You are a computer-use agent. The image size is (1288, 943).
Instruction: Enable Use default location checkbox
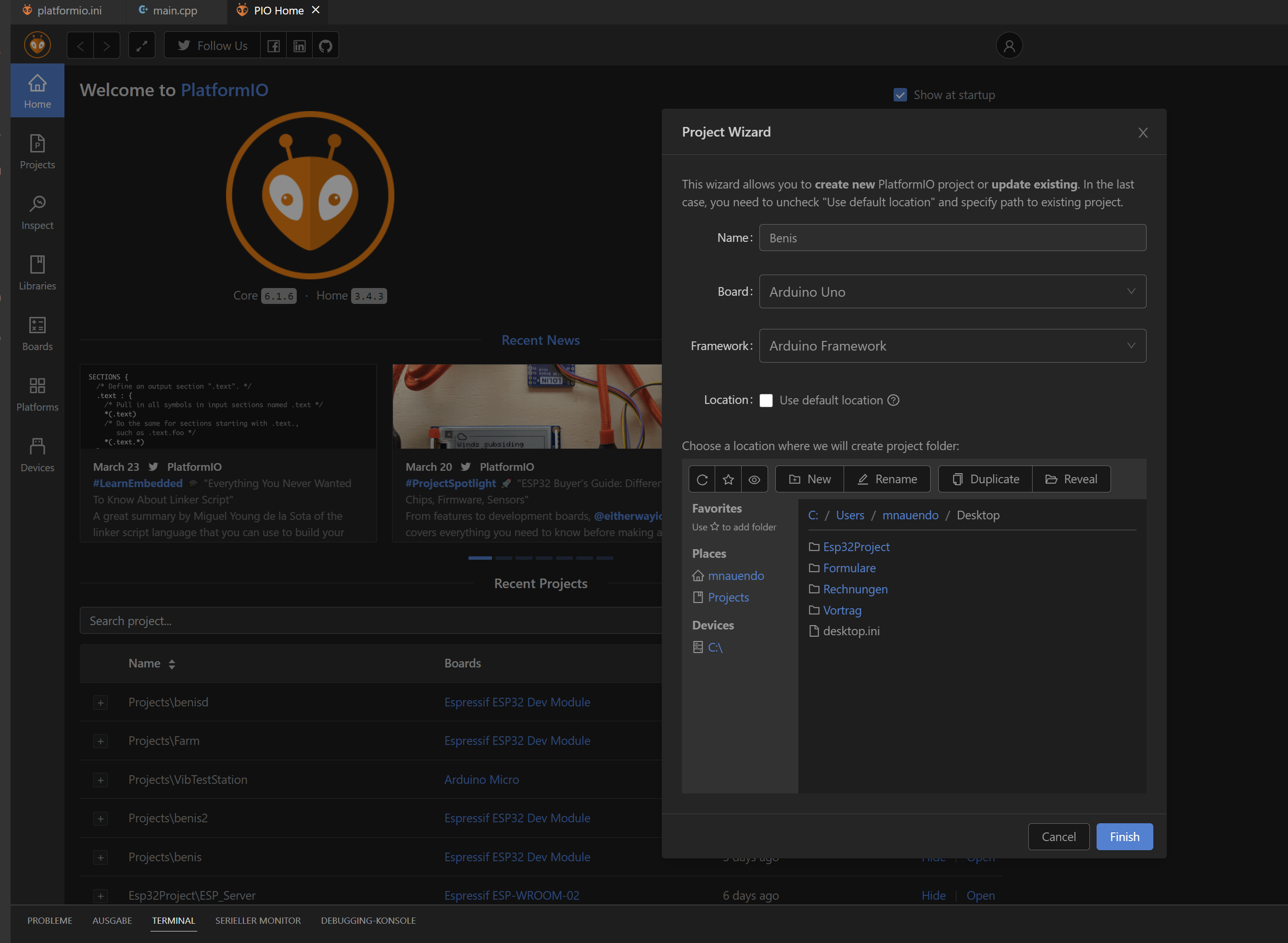tap(766, 400)
